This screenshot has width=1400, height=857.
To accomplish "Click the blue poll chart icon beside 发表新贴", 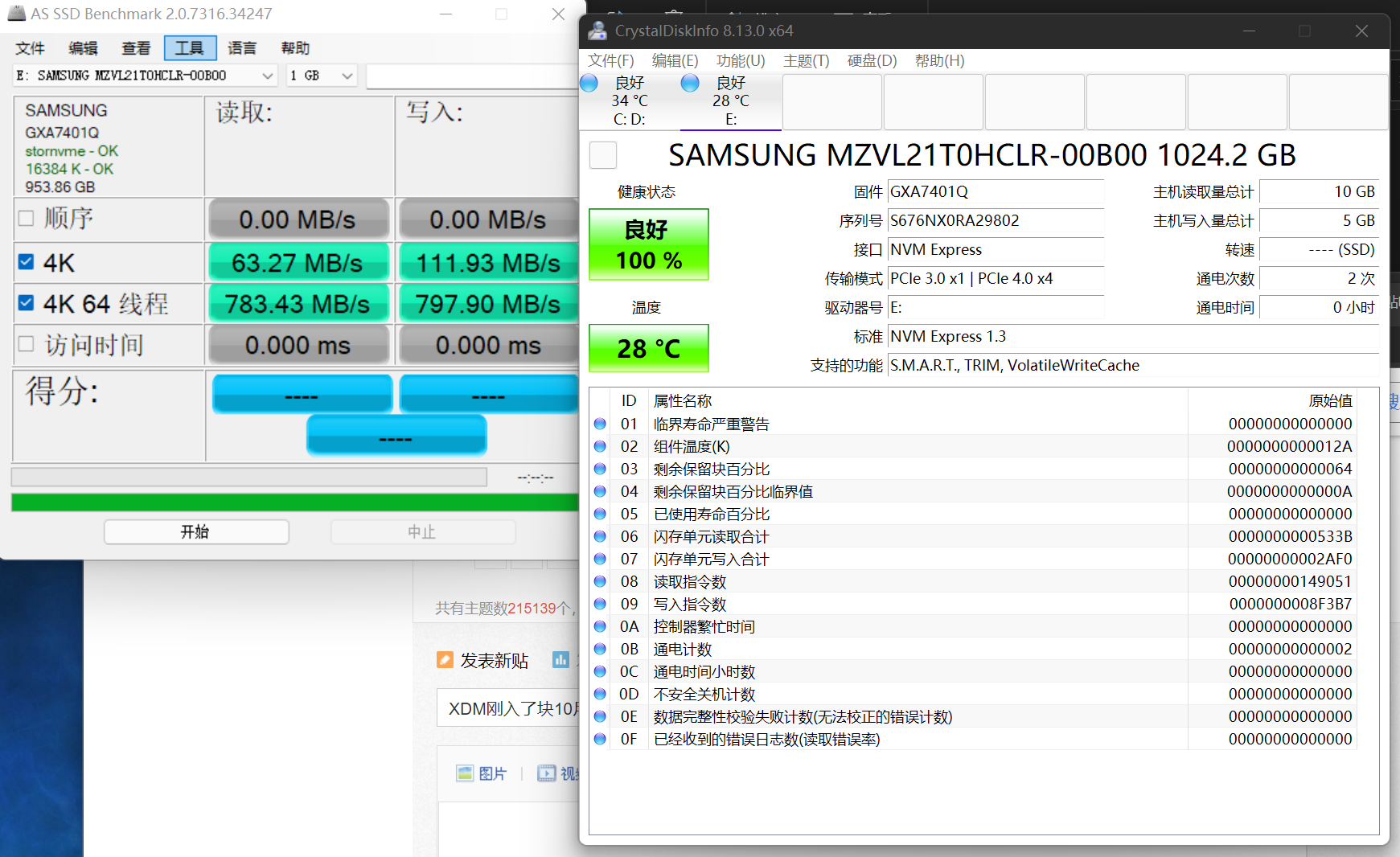I will tap(560, 660).
